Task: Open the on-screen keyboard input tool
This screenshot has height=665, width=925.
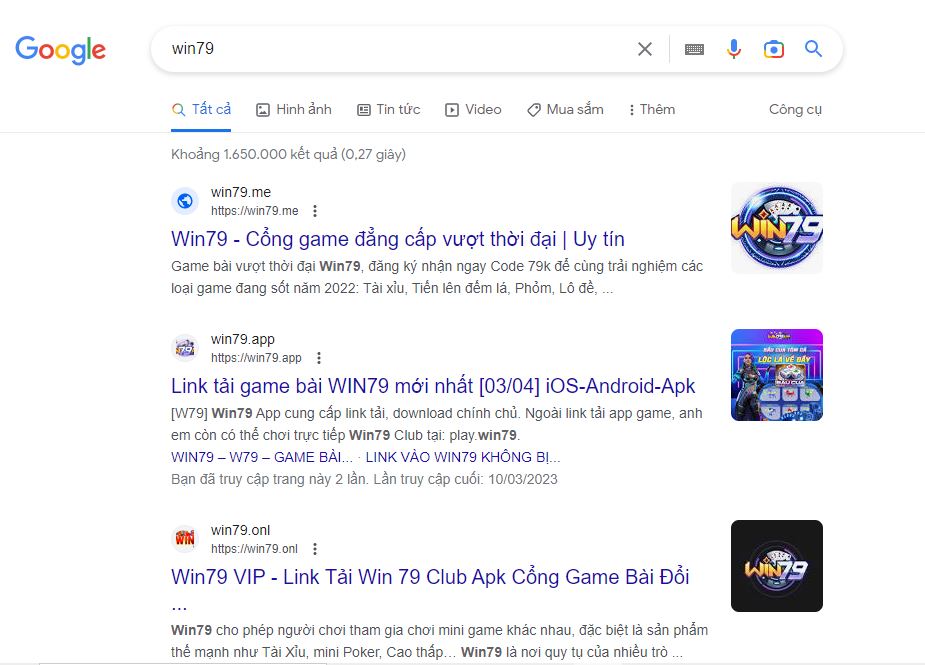Action: coord(694,49)
